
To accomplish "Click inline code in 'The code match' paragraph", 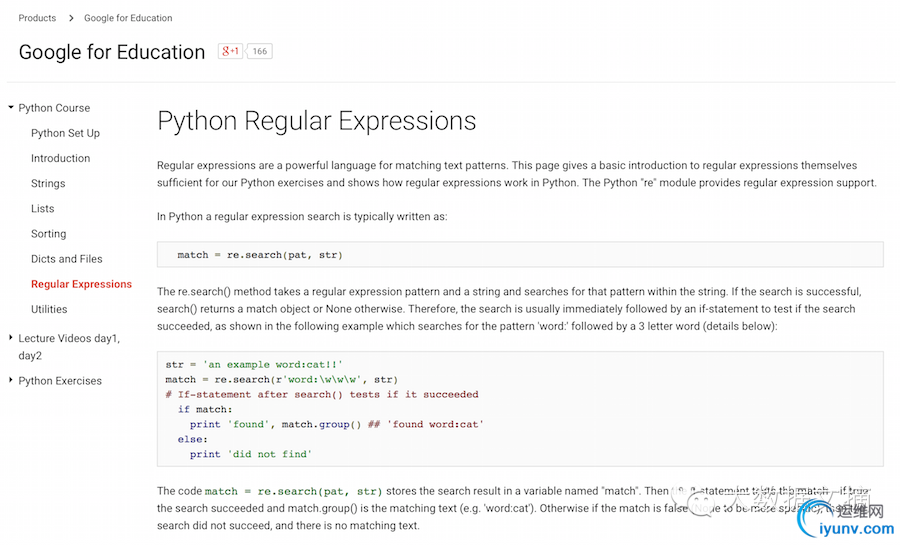I will [x=293, y=491].
